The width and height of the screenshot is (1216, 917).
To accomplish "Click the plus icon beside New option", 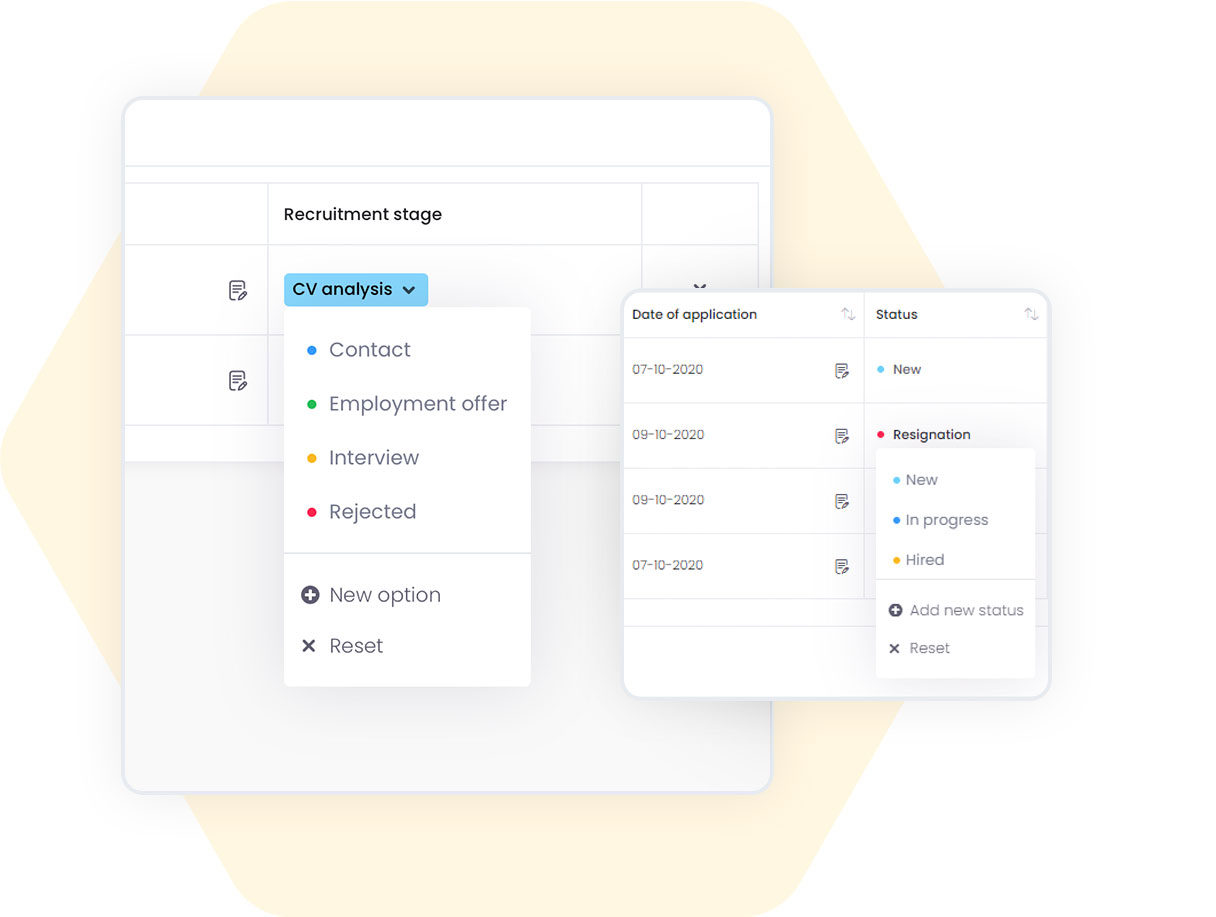I will coord(310,595).
